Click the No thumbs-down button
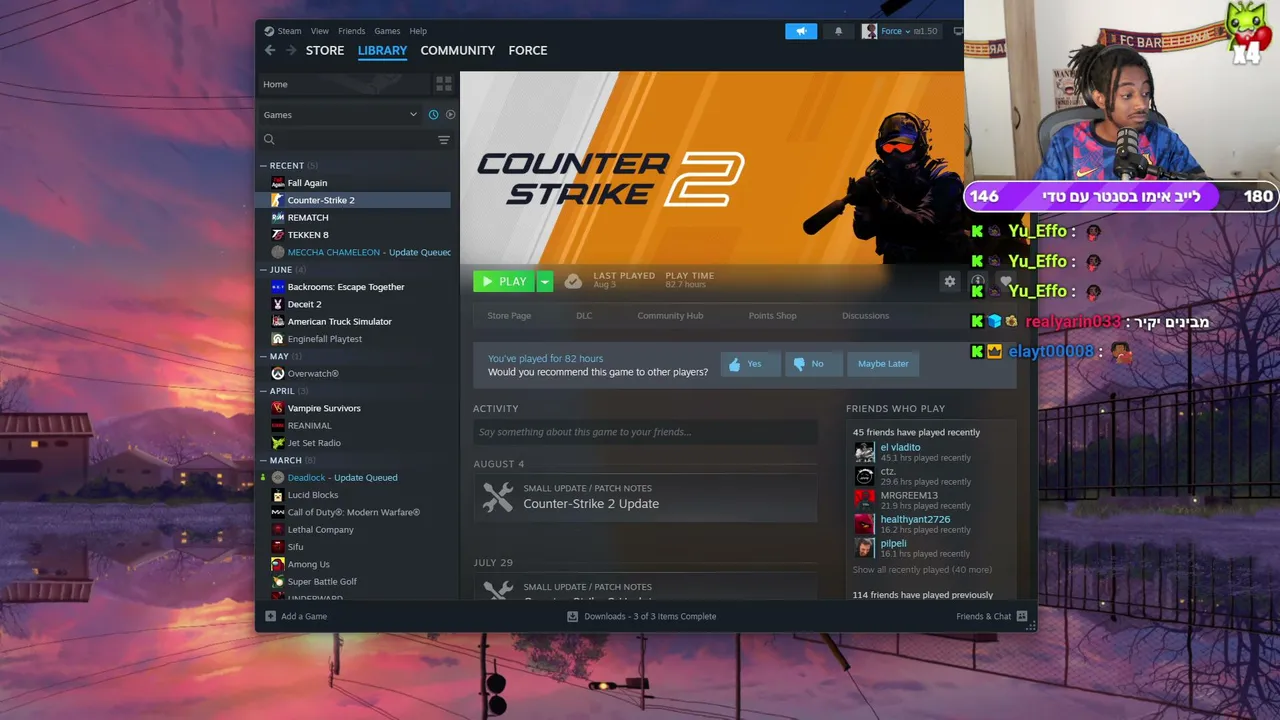This screenshot has width=1280, height=720. tap(813, 364)
